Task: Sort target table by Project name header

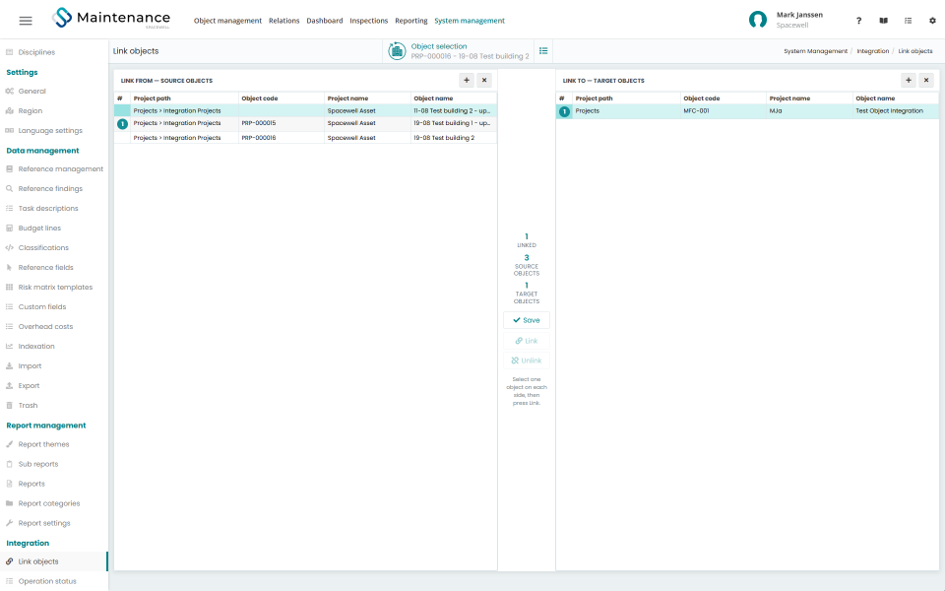Action: pyautogui.click(x=790, y=98)
